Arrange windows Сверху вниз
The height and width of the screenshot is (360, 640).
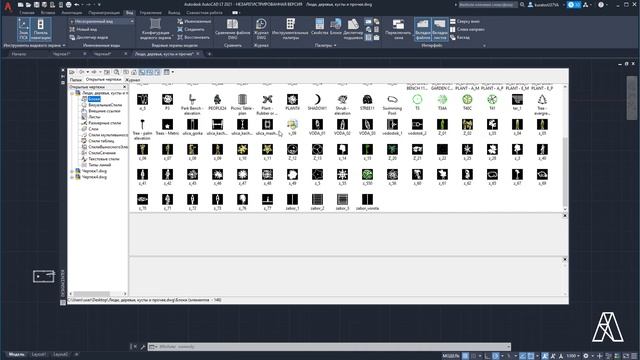click(465, 21)
